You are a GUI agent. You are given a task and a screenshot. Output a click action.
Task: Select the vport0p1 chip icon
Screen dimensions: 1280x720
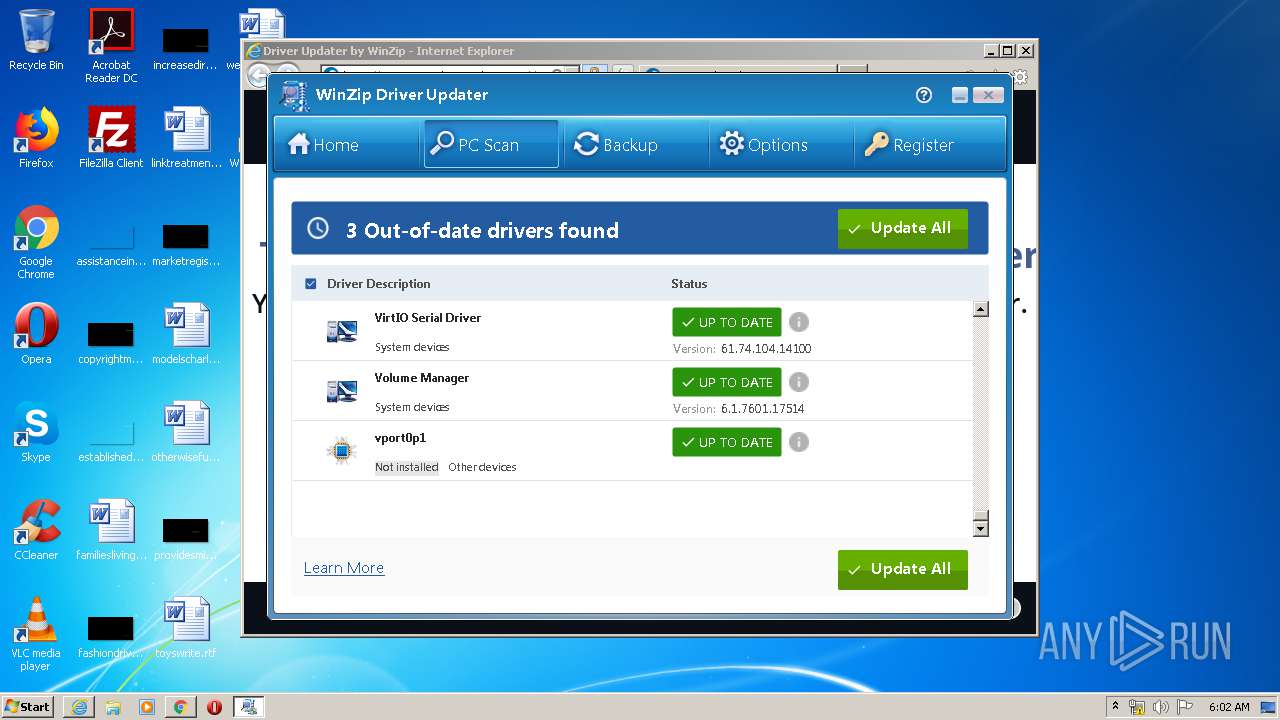tap(342, 451)
